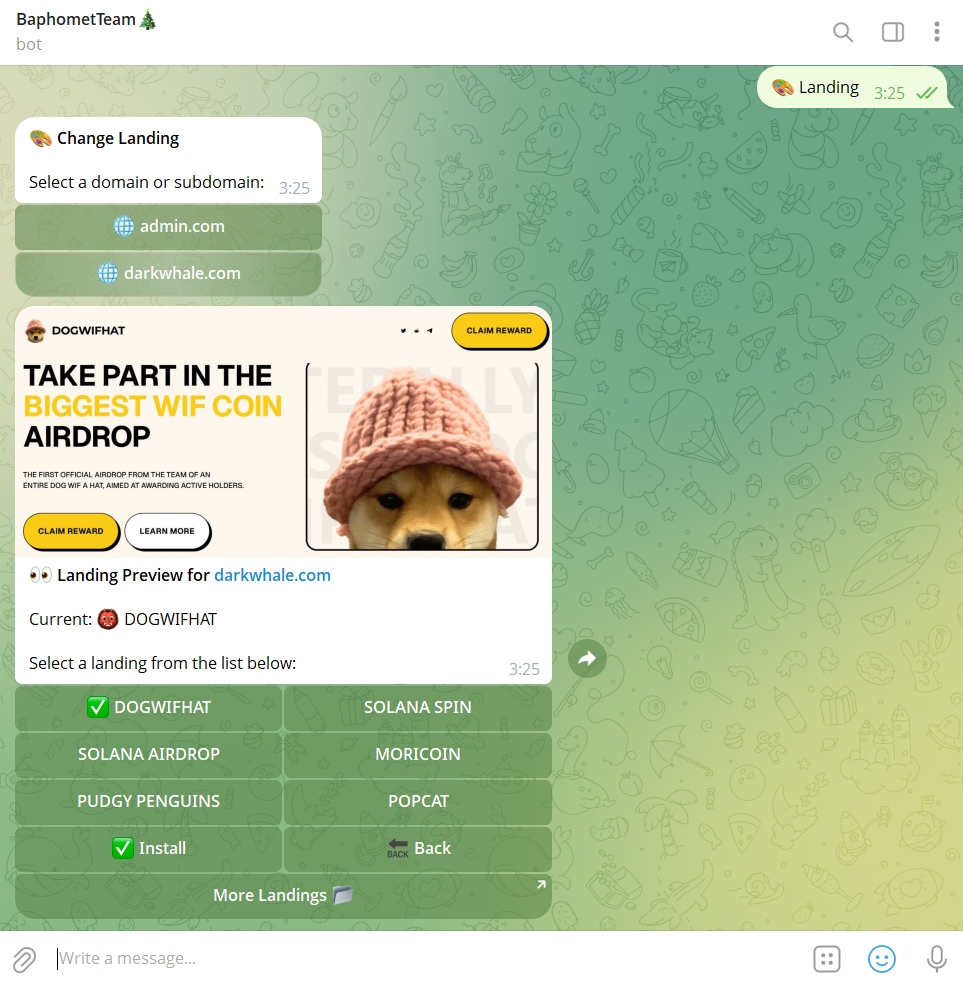Viewport: 963px width, 987px height.
Task: Click the bot commands grid icon
Action: 827,959
